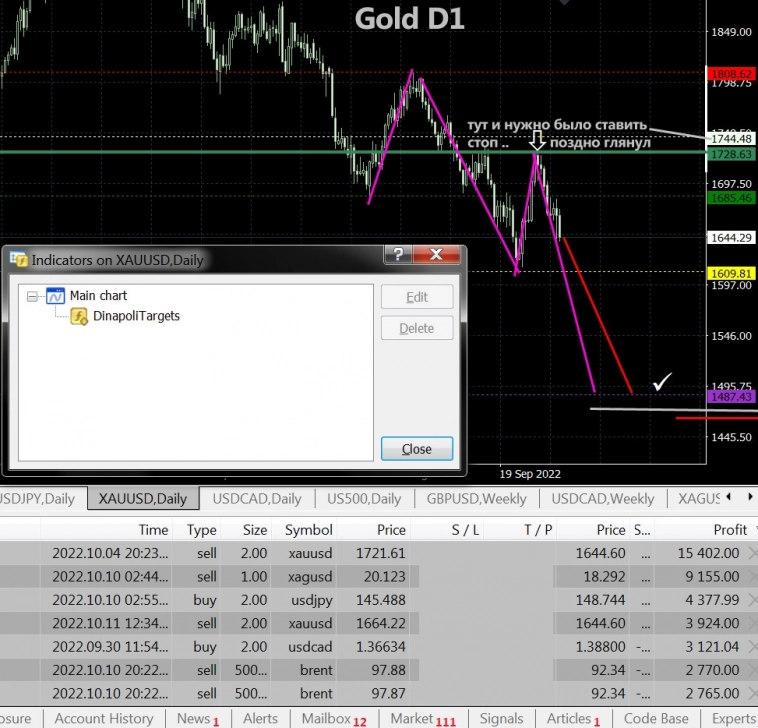Select DinapoliTargets in indicator list

tap(136, 316)
